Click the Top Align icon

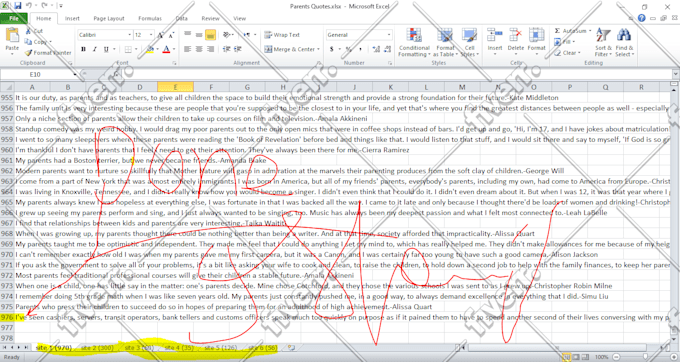tap(187, 35)
